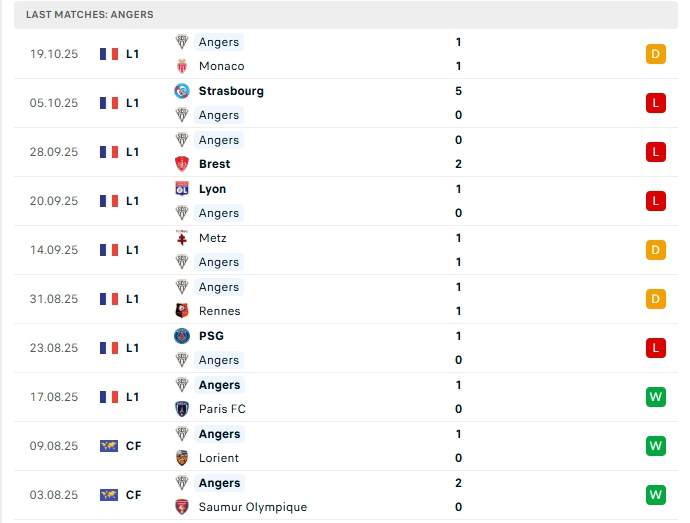Click the PSG club crest icon

point(182,336)
